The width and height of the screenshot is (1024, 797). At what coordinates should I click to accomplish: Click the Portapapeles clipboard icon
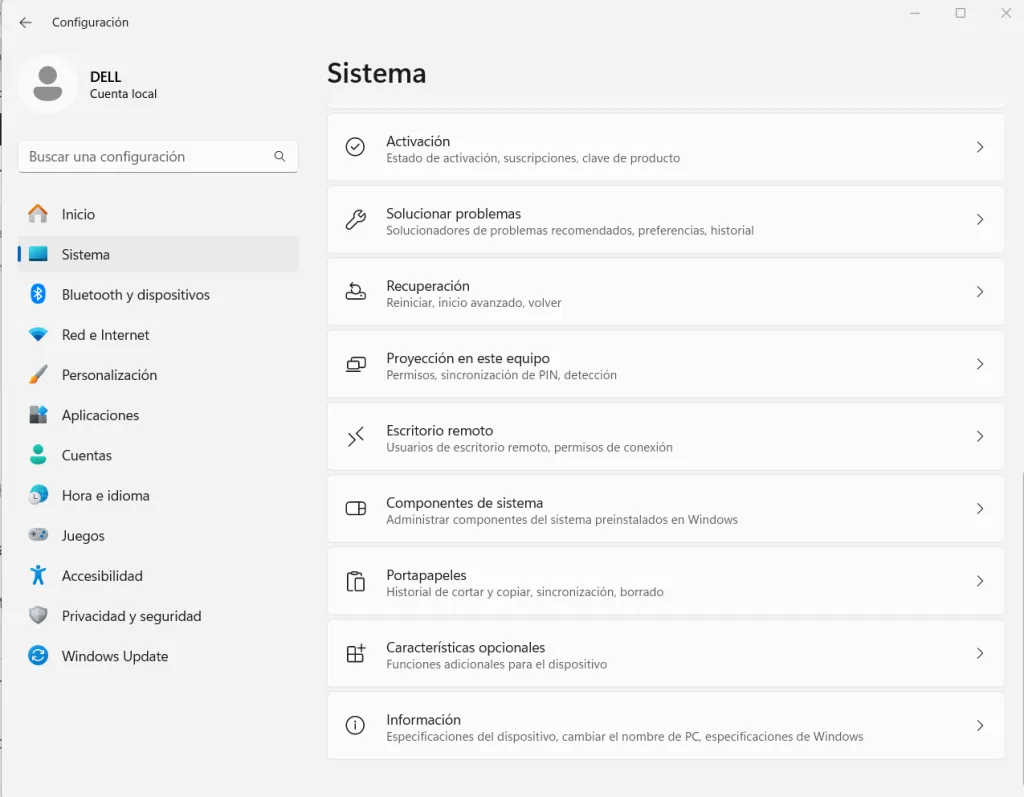tap(355, 581)
